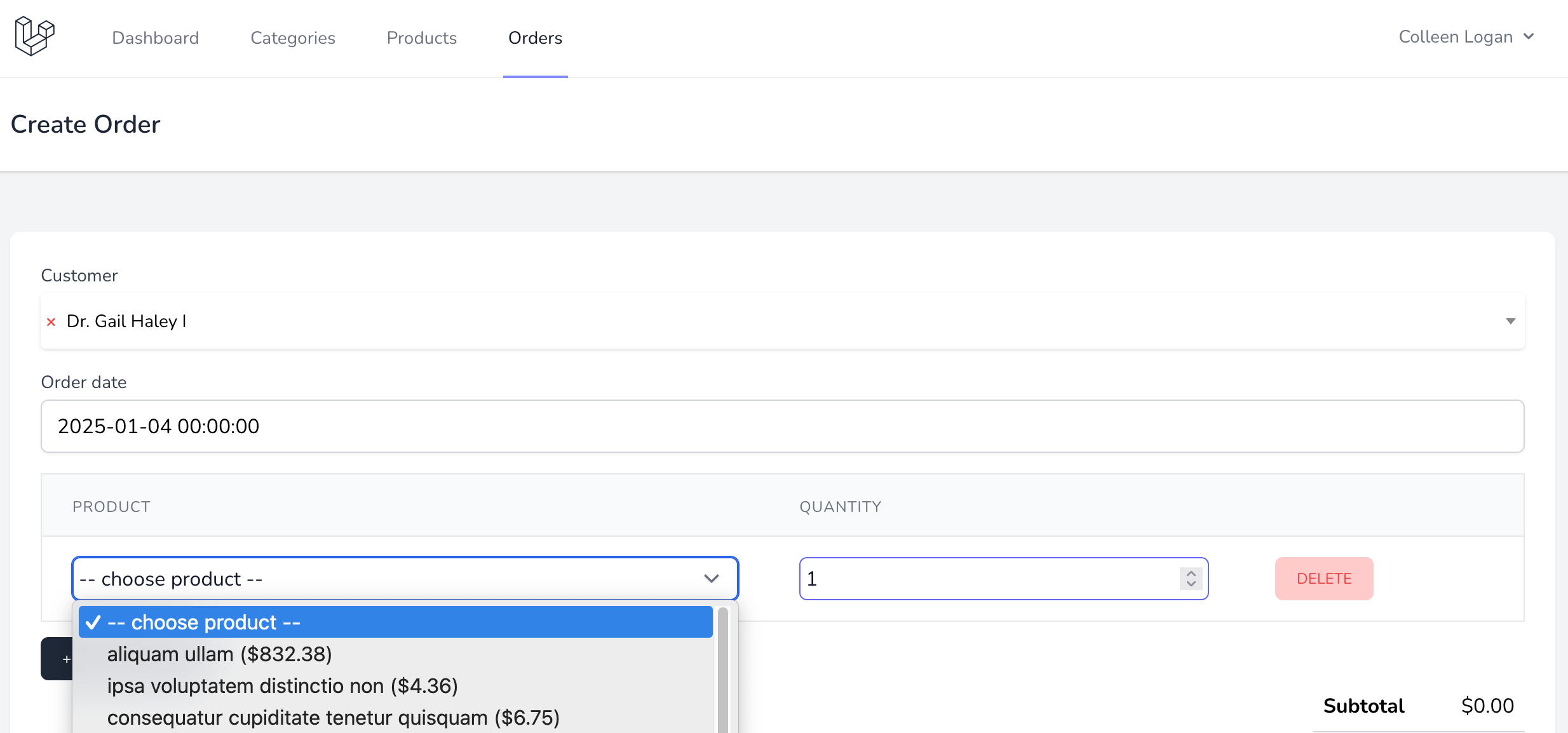The image size is (1568, 733).
Task: Delete the product row
Action: 1324,579
